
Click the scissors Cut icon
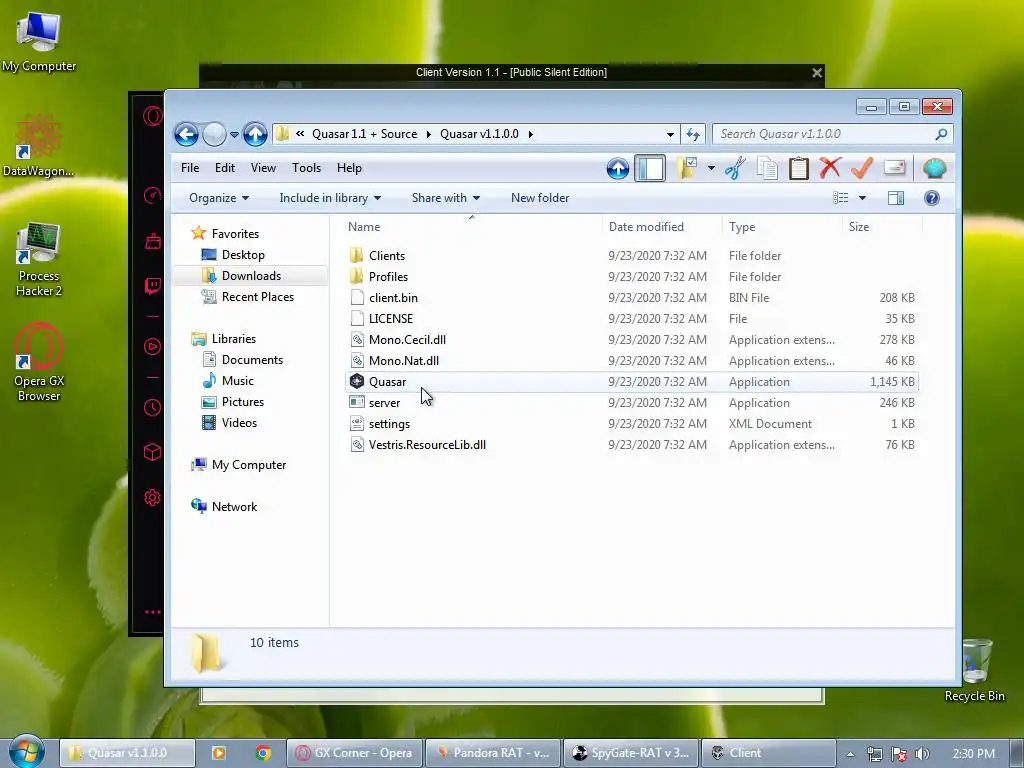(735, 168)
